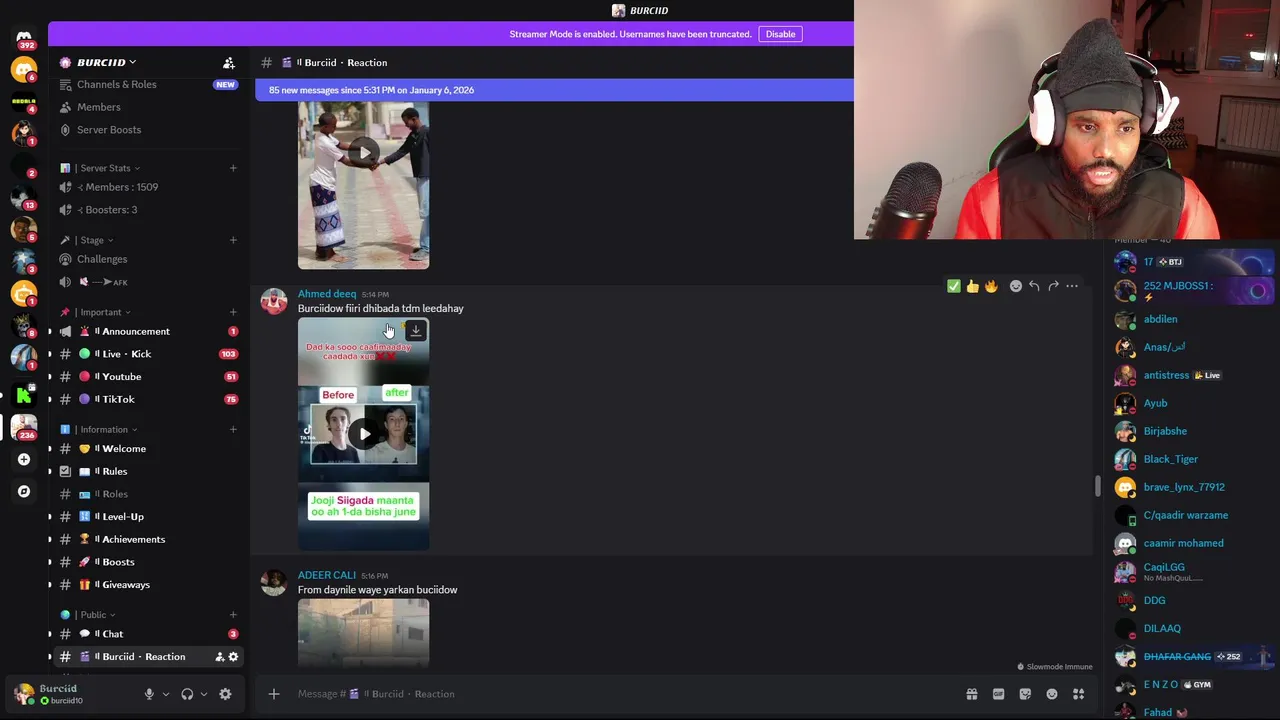Deafen audio with the headphones icon
This screenshot has width=1280, height=720.
click(x=187, y=694)
